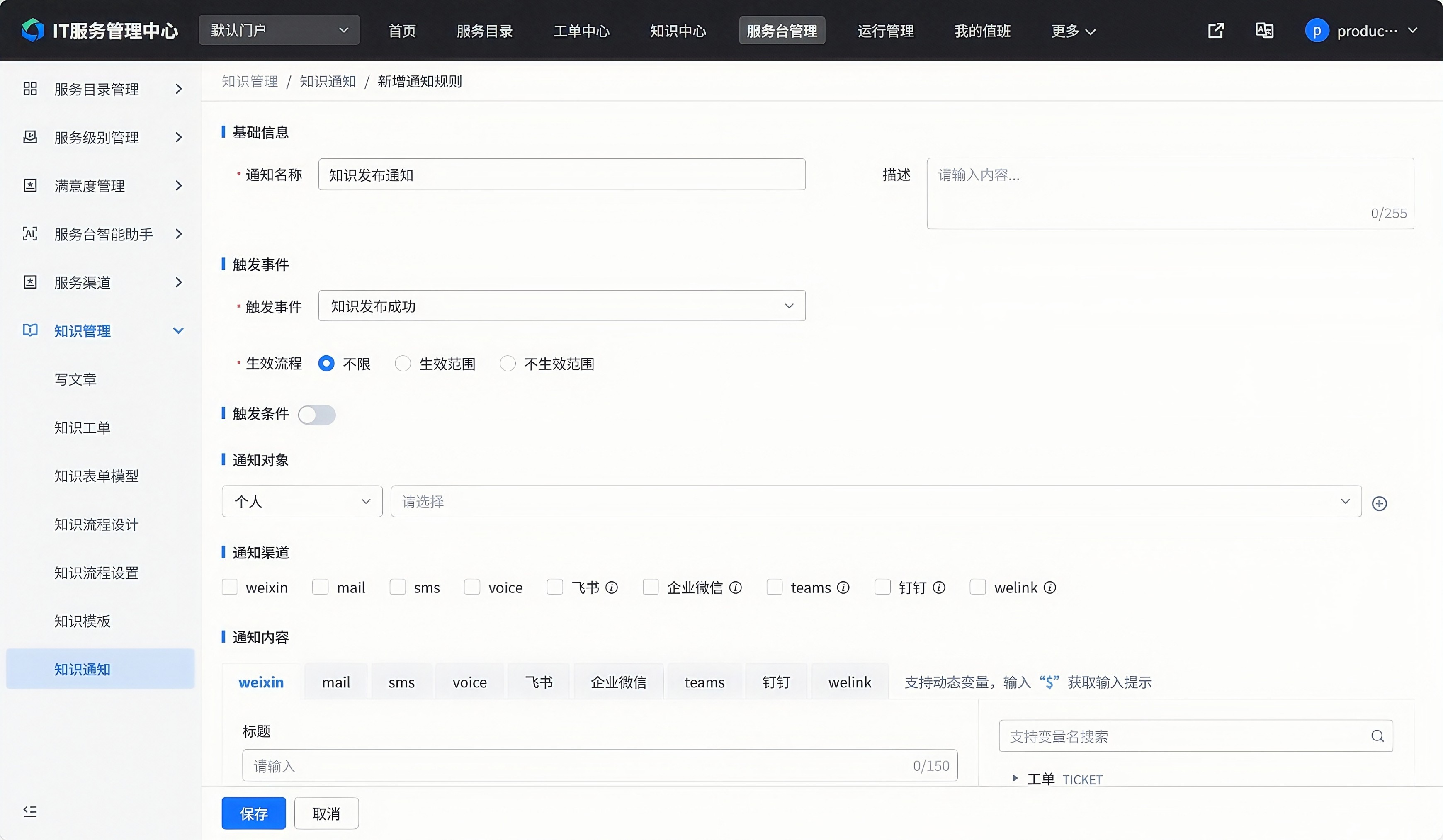1443x840 pixels.
Task: Open the external link icon in top bar
Action: point(1216,30)
